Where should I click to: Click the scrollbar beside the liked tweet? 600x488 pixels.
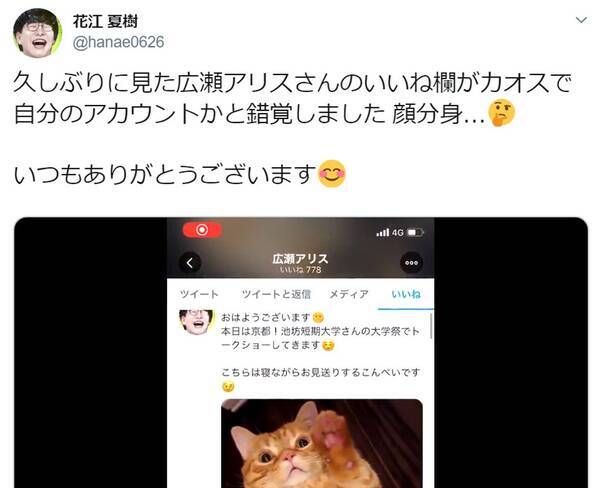[432, 326]
